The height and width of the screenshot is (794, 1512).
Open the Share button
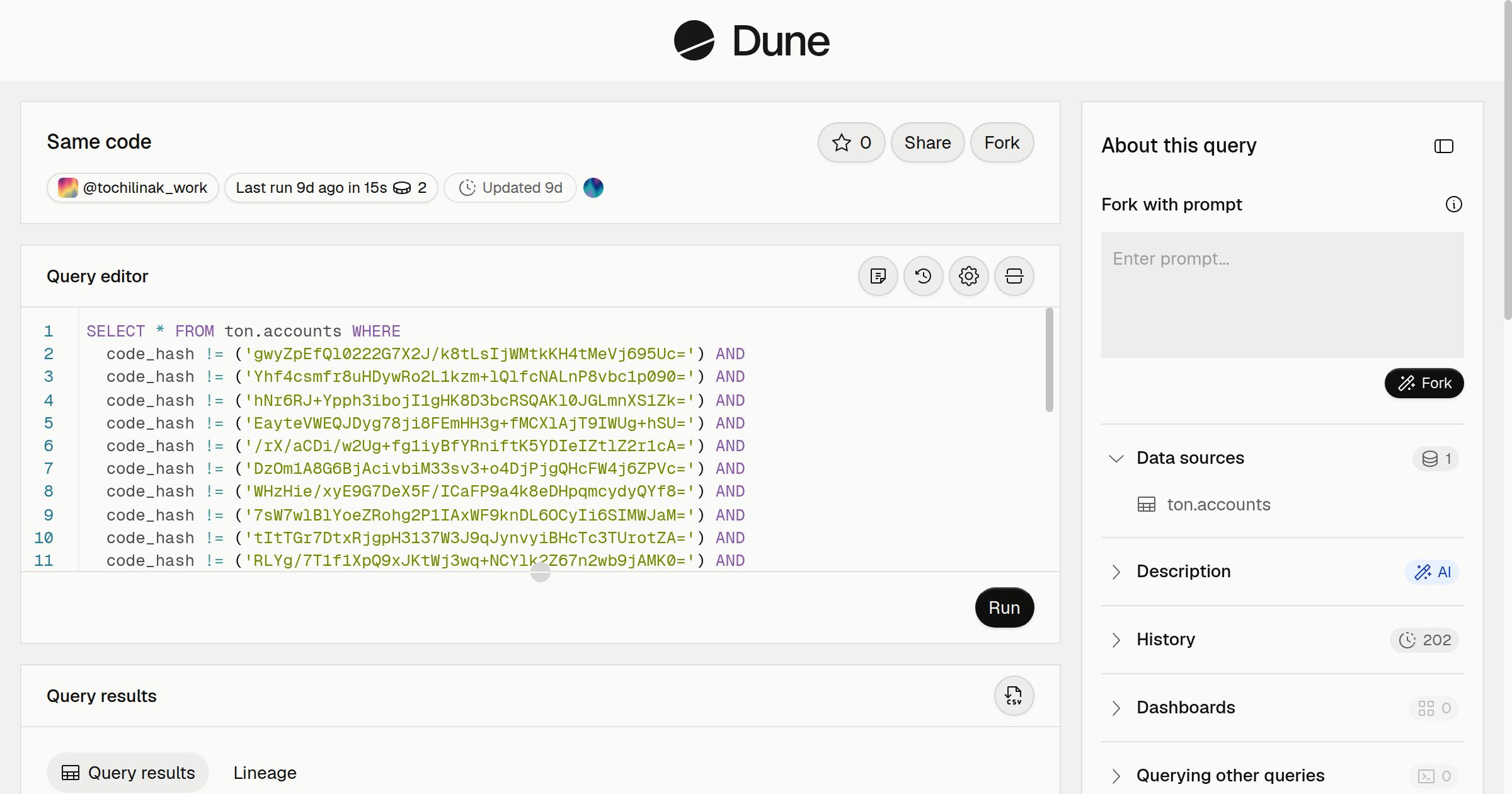[x=927, y=142]
